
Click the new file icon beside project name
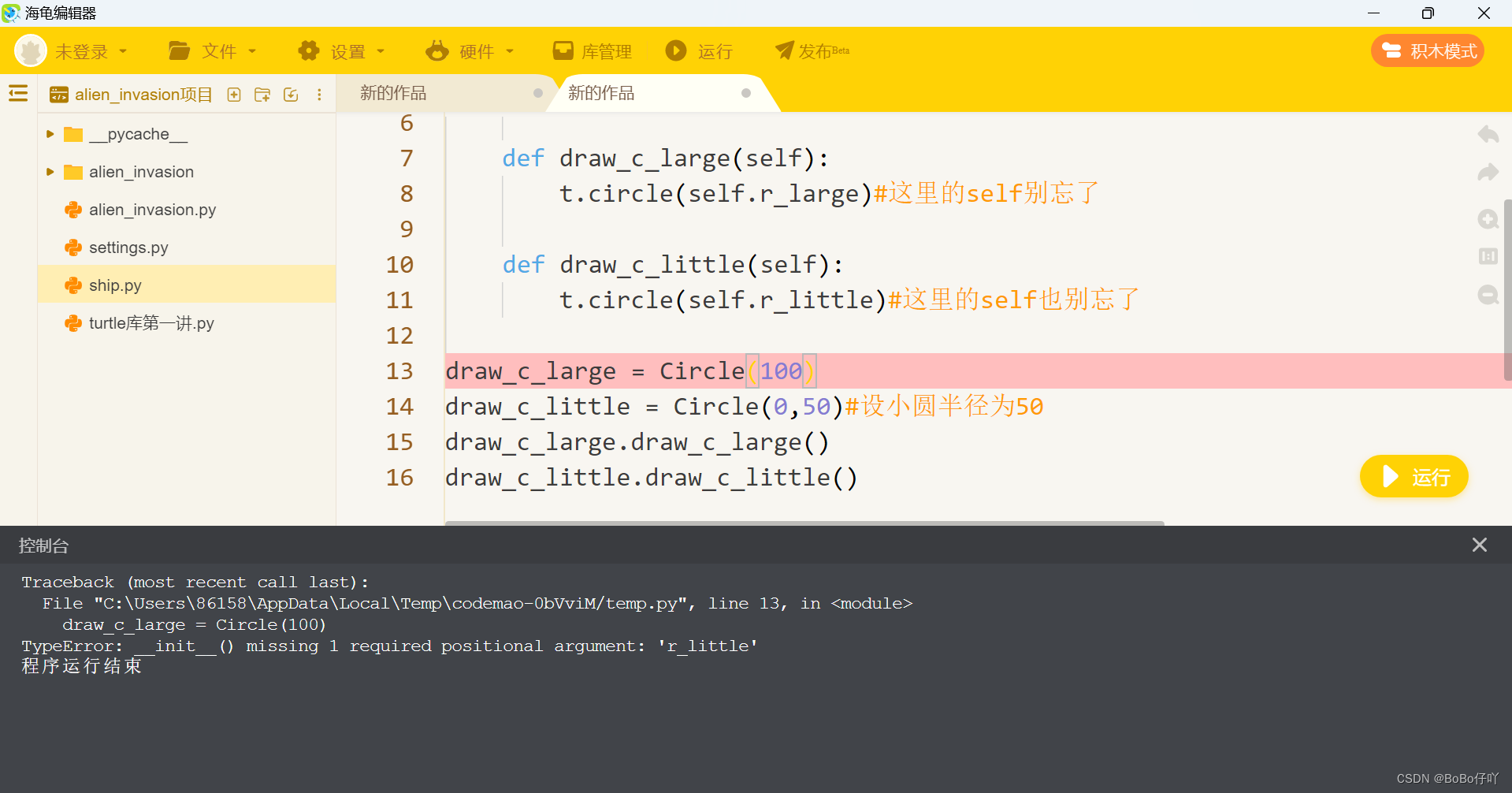pos(234,95)
